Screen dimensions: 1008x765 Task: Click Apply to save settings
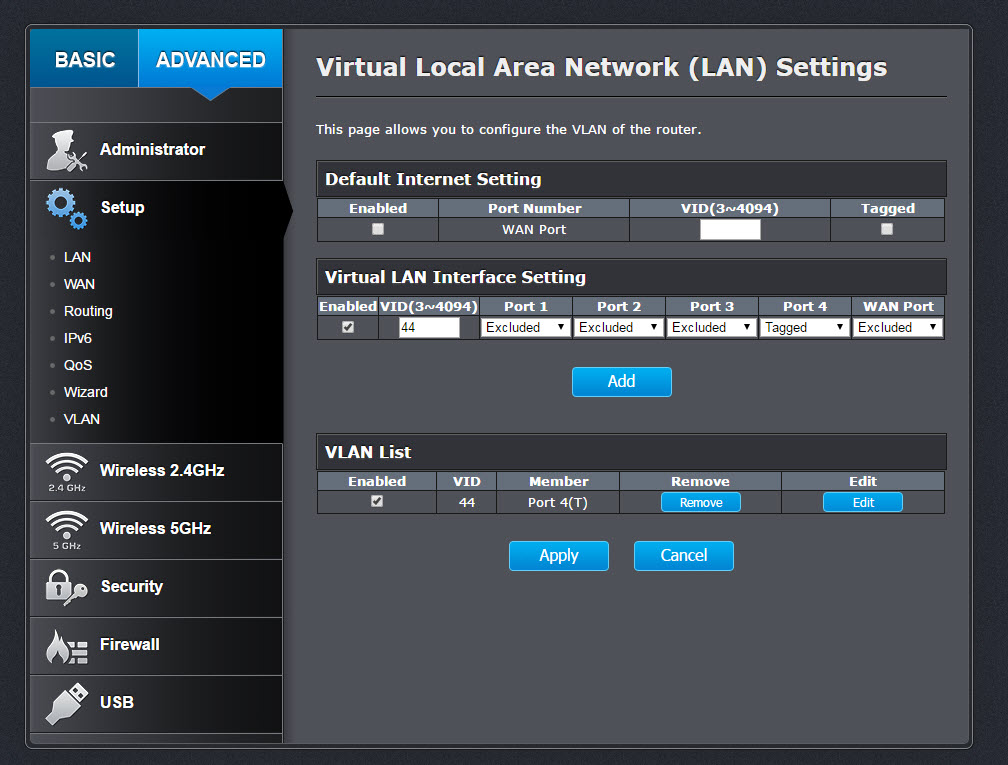pos(558,555)
